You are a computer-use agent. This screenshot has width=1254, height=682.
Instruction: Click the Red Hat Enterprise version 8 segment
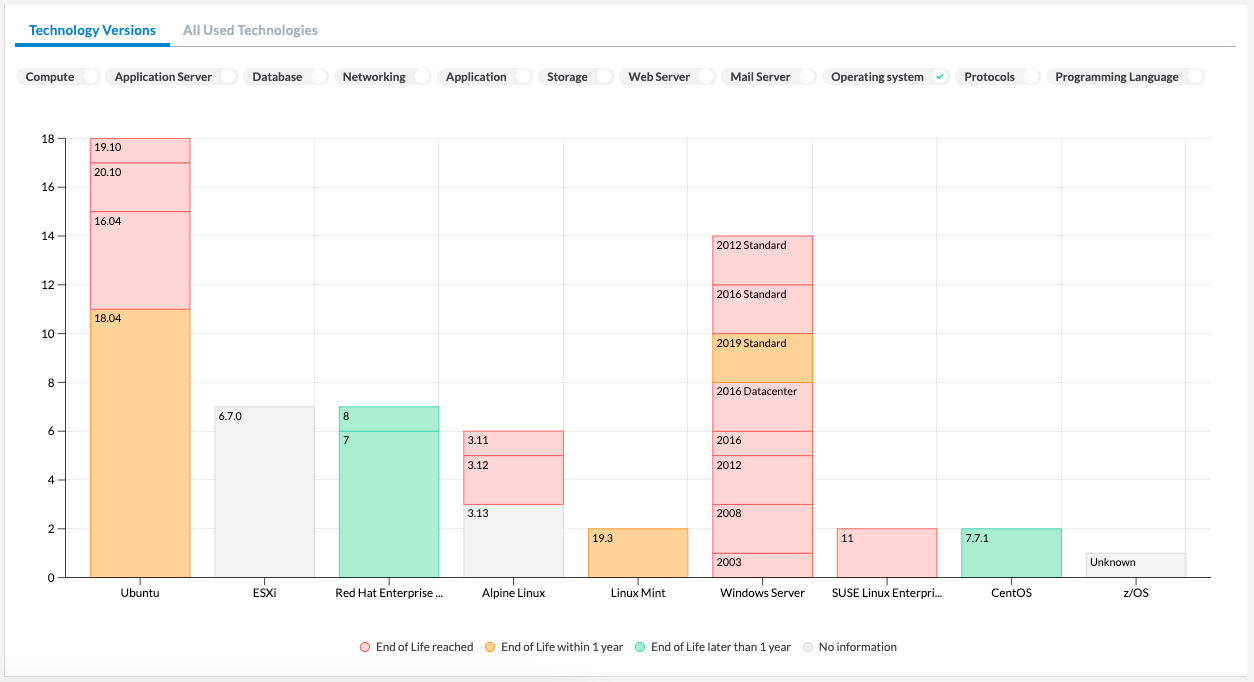389,419
